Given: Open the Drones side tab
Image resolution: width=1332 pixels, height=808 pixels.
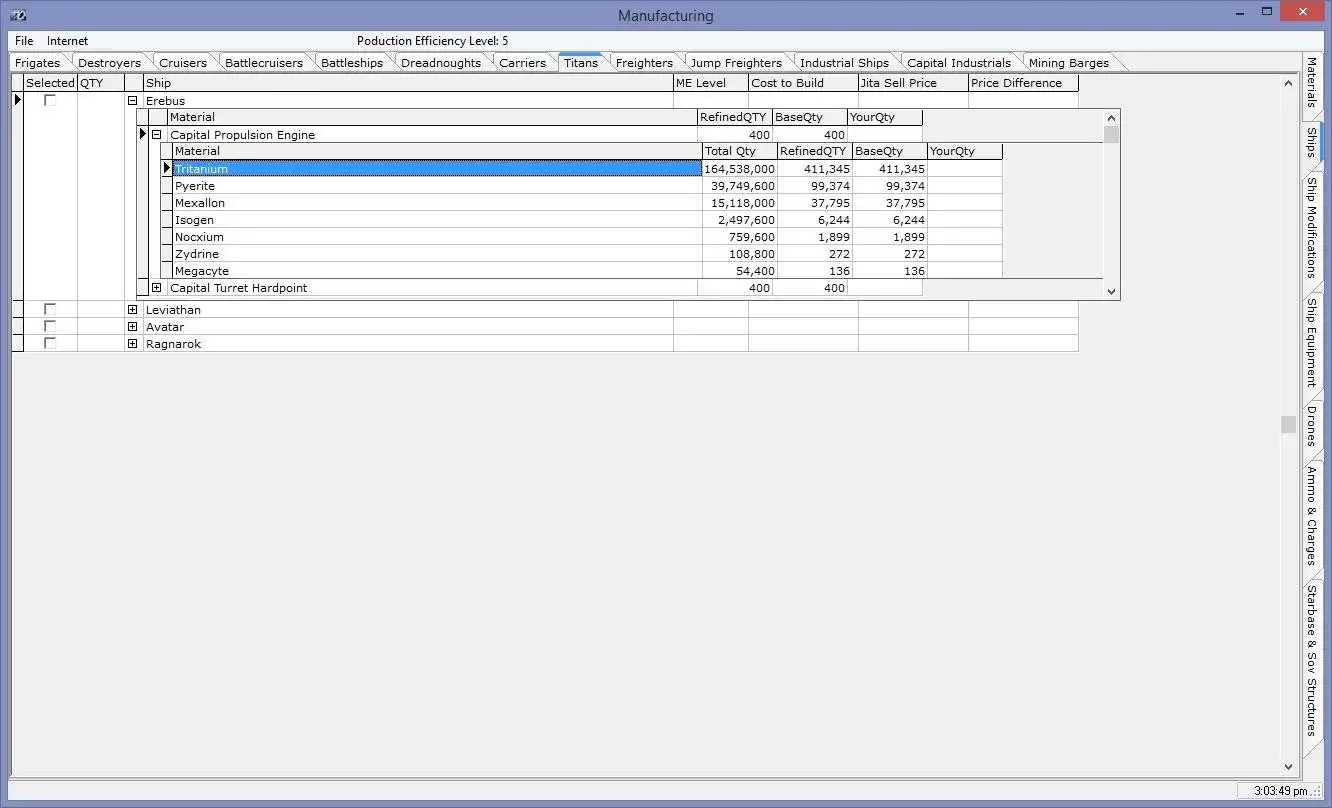Looking at the screenshot, I should (1312, 426).
